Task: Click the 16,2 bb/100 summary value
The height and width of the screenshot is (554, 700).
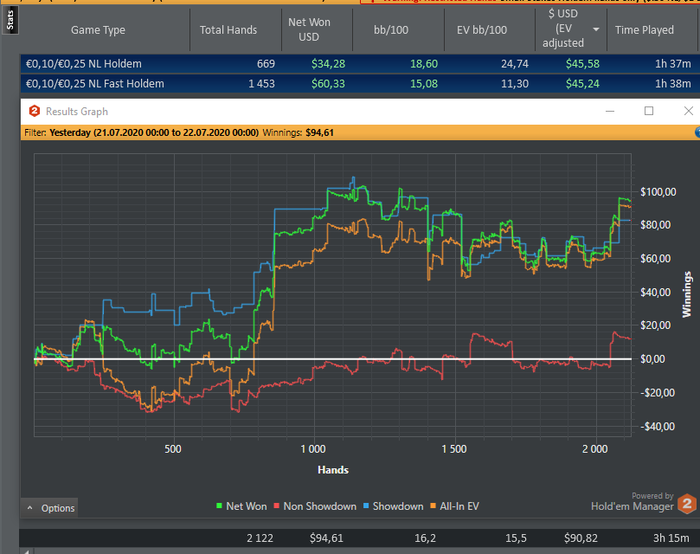Action: coord(425,538)
